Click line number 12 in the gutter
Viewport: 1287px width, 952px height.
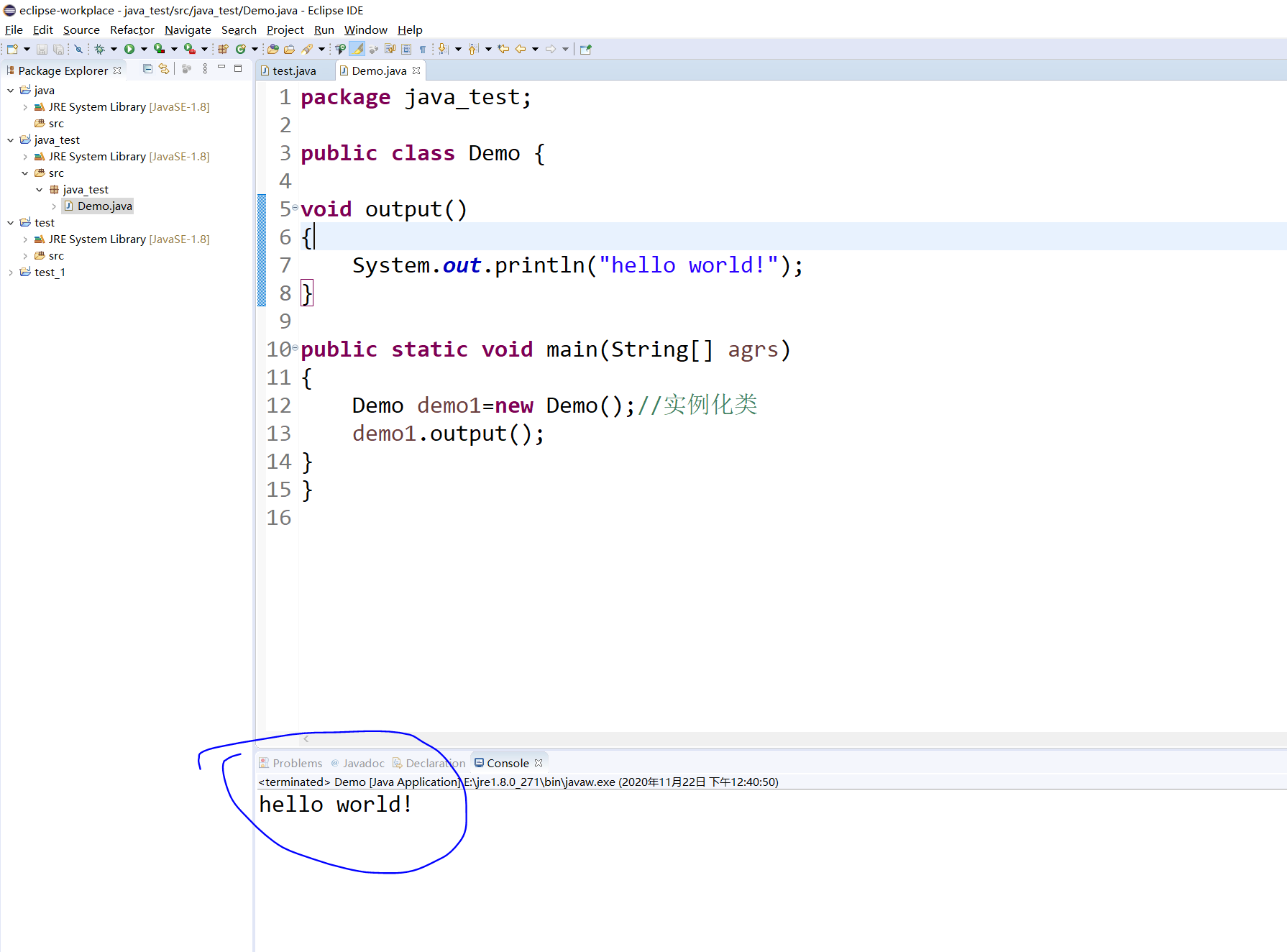(x=279, y=406)
